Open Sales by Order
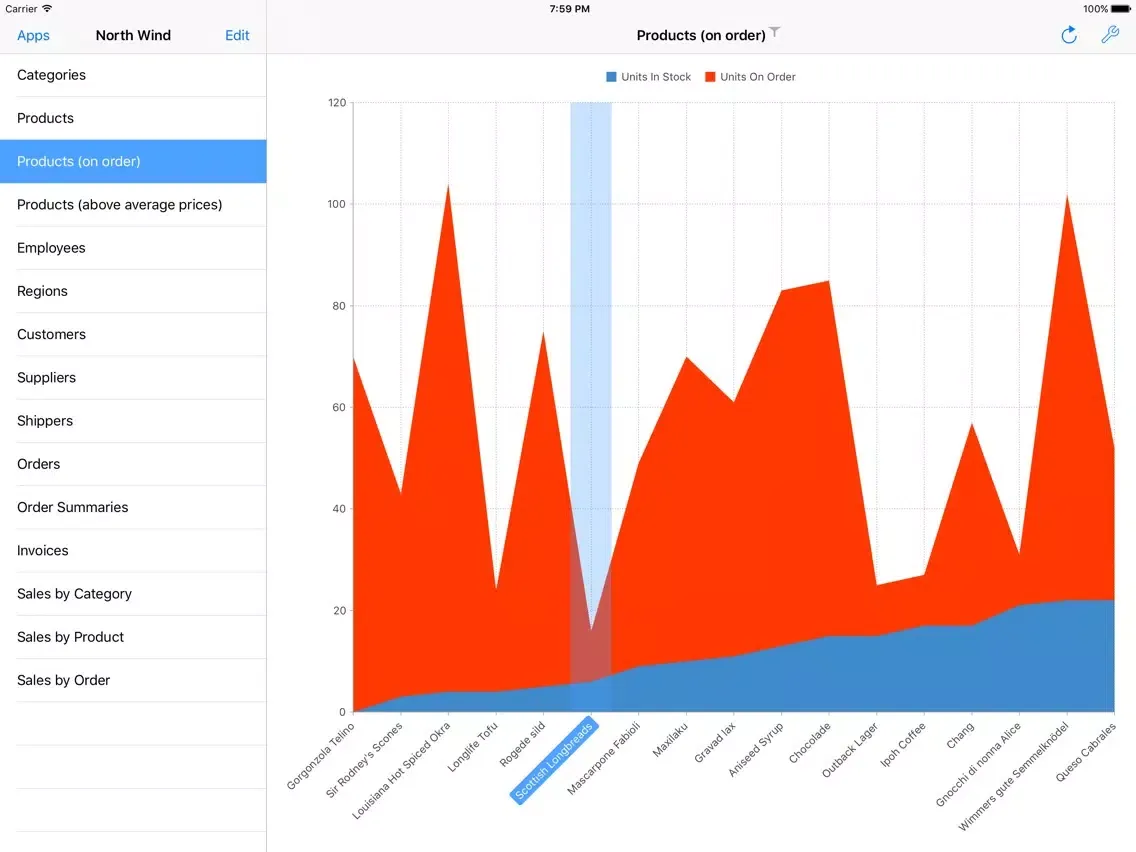This screenshot has width=1136, height=852. [x=133, y=680]
